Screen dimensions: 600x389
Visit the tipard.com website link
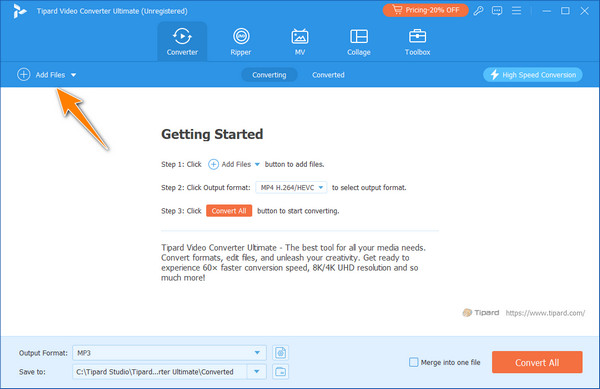click(545, 313)
